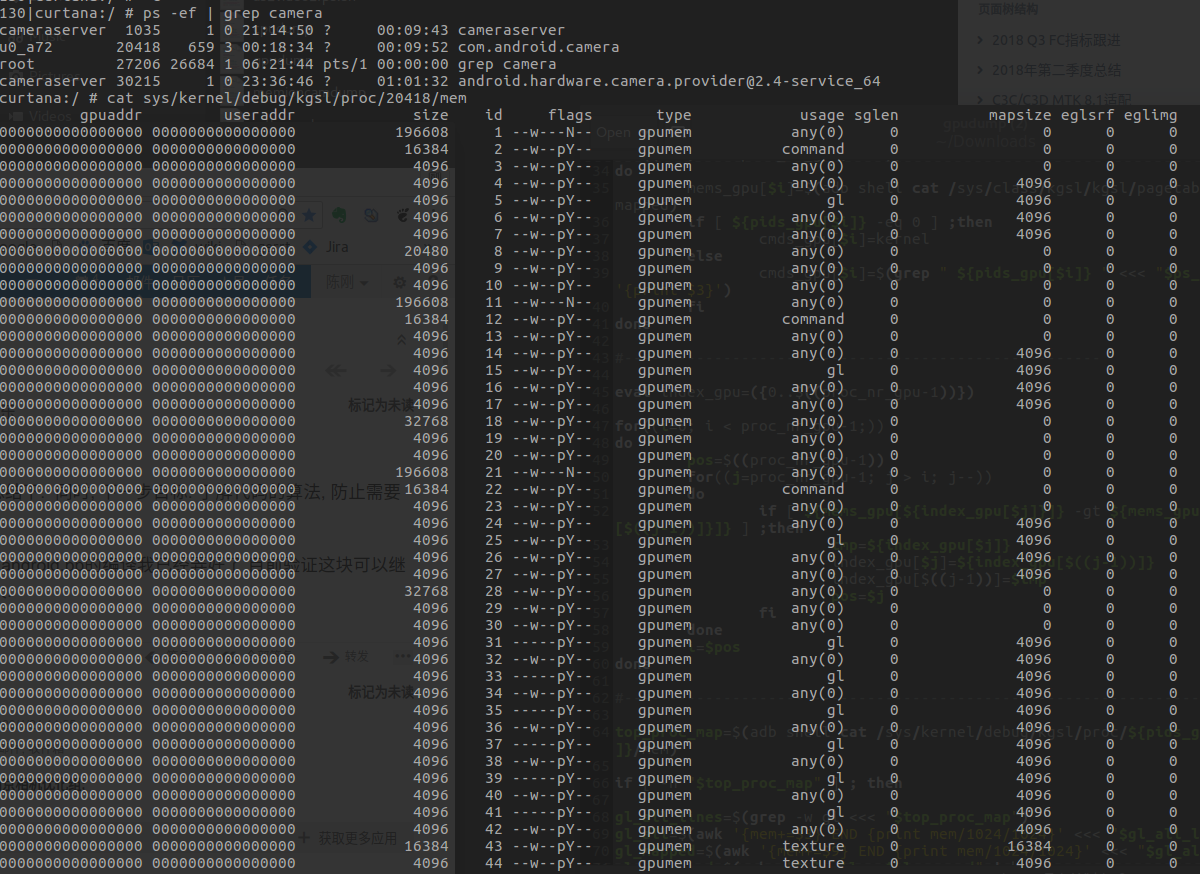Collapse the panel with the double-up chevron

tap(401, 339)
